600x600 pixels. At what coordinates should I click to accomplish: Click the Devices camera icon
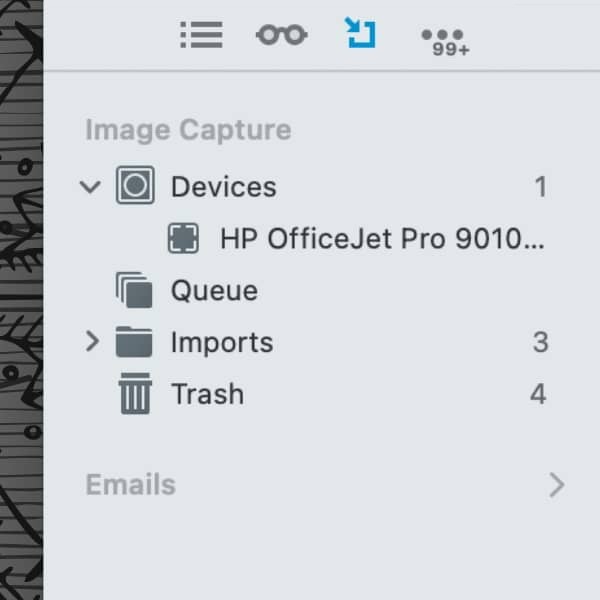tap(135, 186)
